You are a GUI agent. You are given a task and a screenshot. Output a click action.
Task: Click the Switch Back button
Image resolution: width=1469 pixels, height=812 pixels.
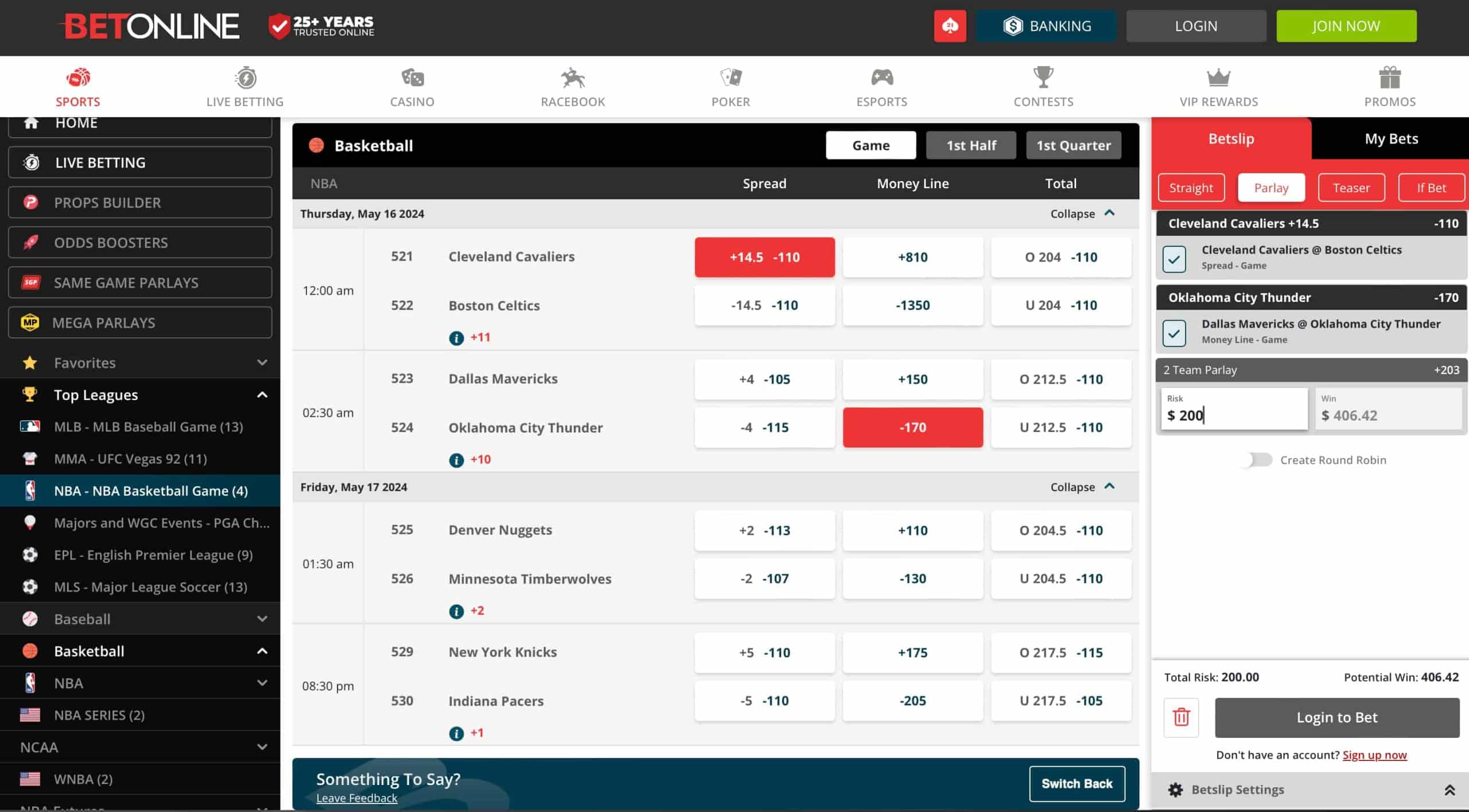click(1077, 784)
